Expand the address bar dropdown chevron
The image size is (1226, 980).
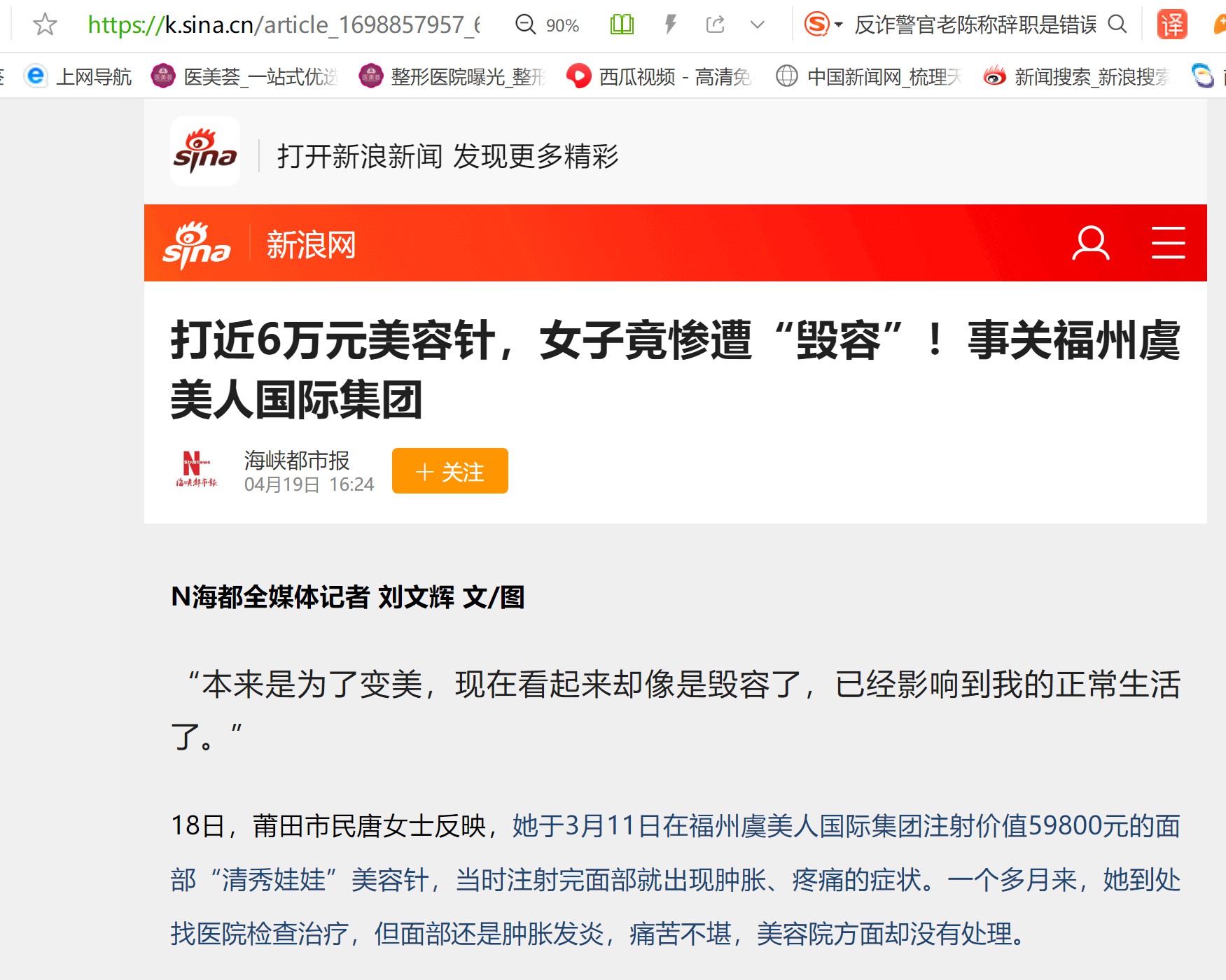757,25
